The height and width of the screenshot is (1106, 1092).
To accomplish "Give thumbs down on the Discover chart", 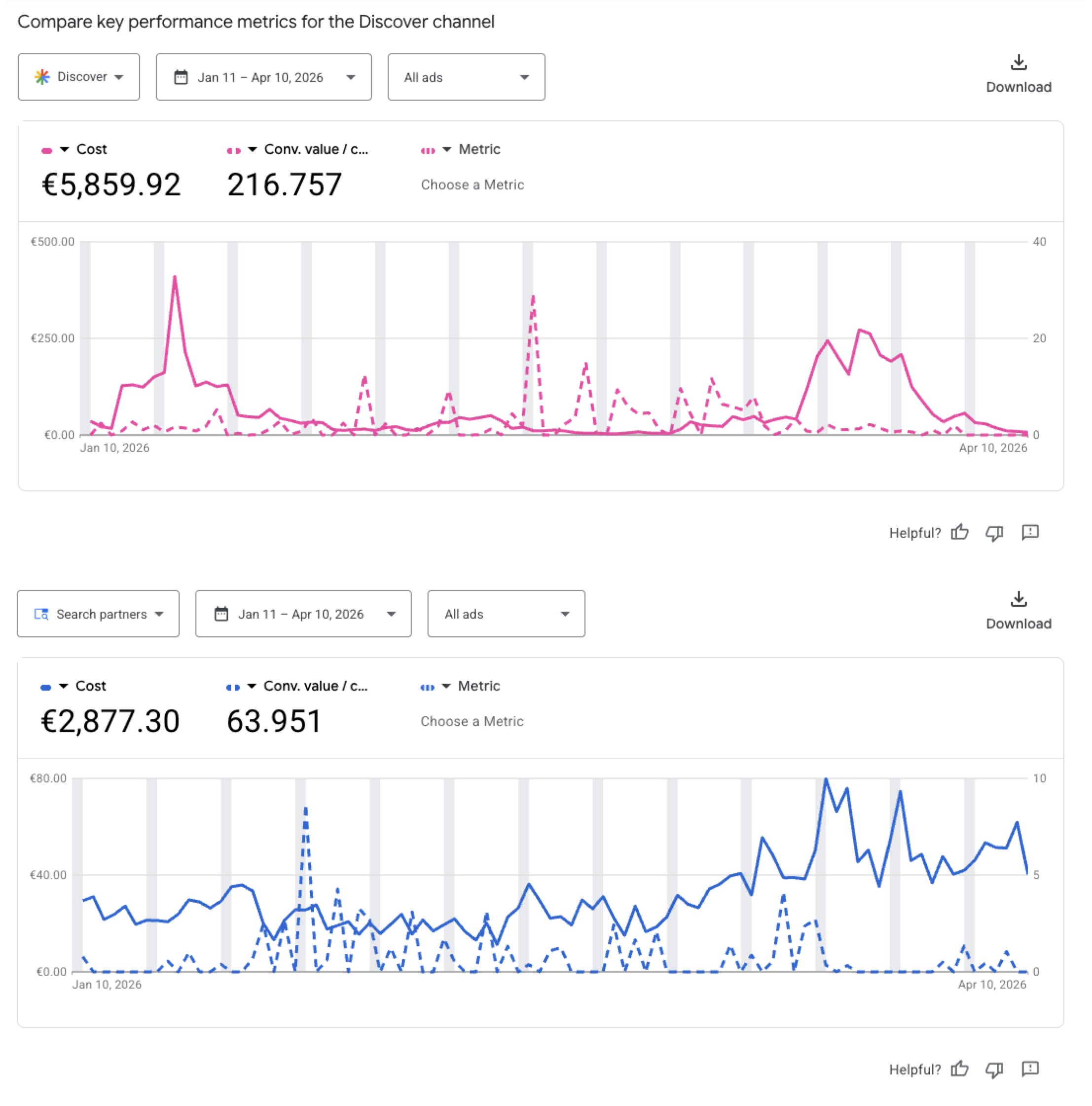I will coord(994,532).
